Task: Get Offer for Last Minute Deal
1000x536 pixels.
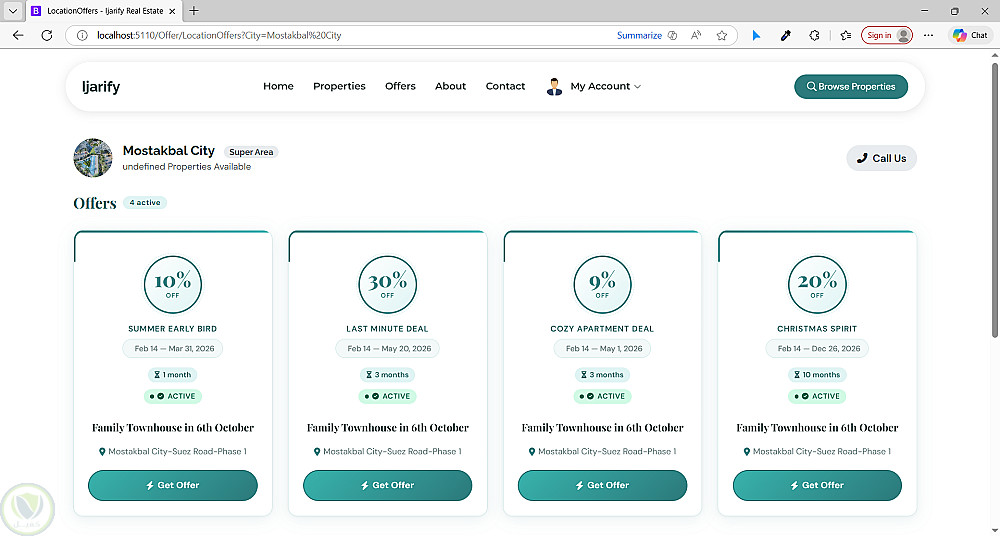Action: click(x=388, y=486)
